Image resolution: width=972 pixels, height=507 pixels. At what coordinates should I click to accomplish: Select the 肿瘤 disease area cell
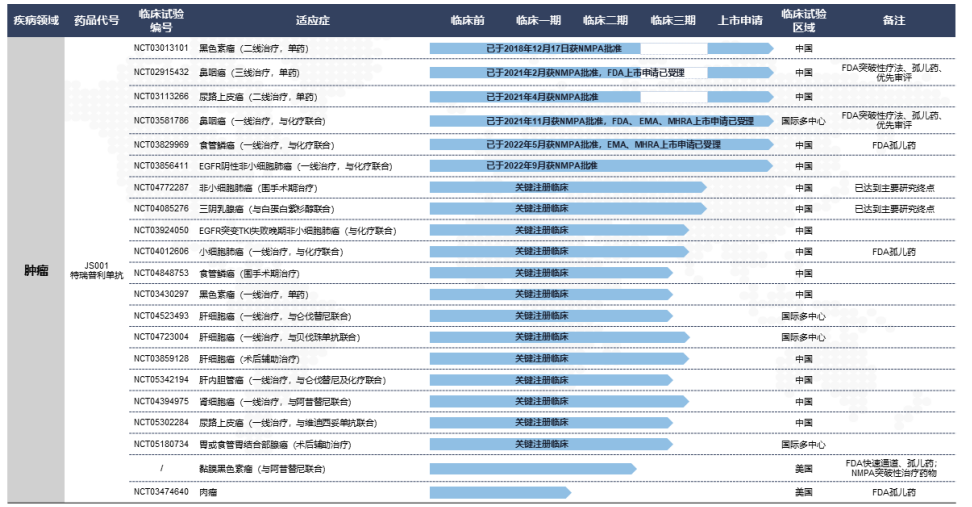(35, 271)
